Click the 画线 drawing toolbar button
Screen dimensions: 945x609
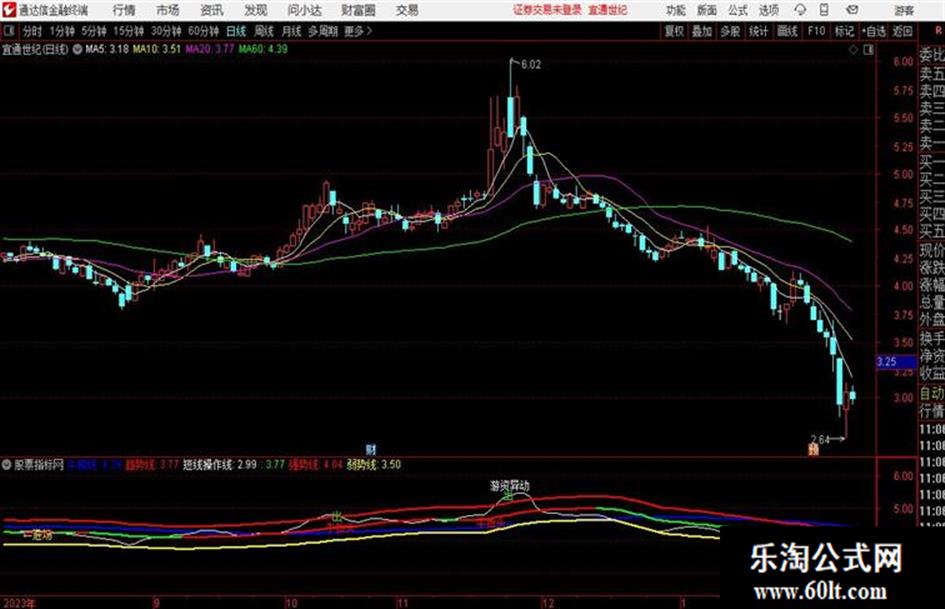[x=787, y=31]
